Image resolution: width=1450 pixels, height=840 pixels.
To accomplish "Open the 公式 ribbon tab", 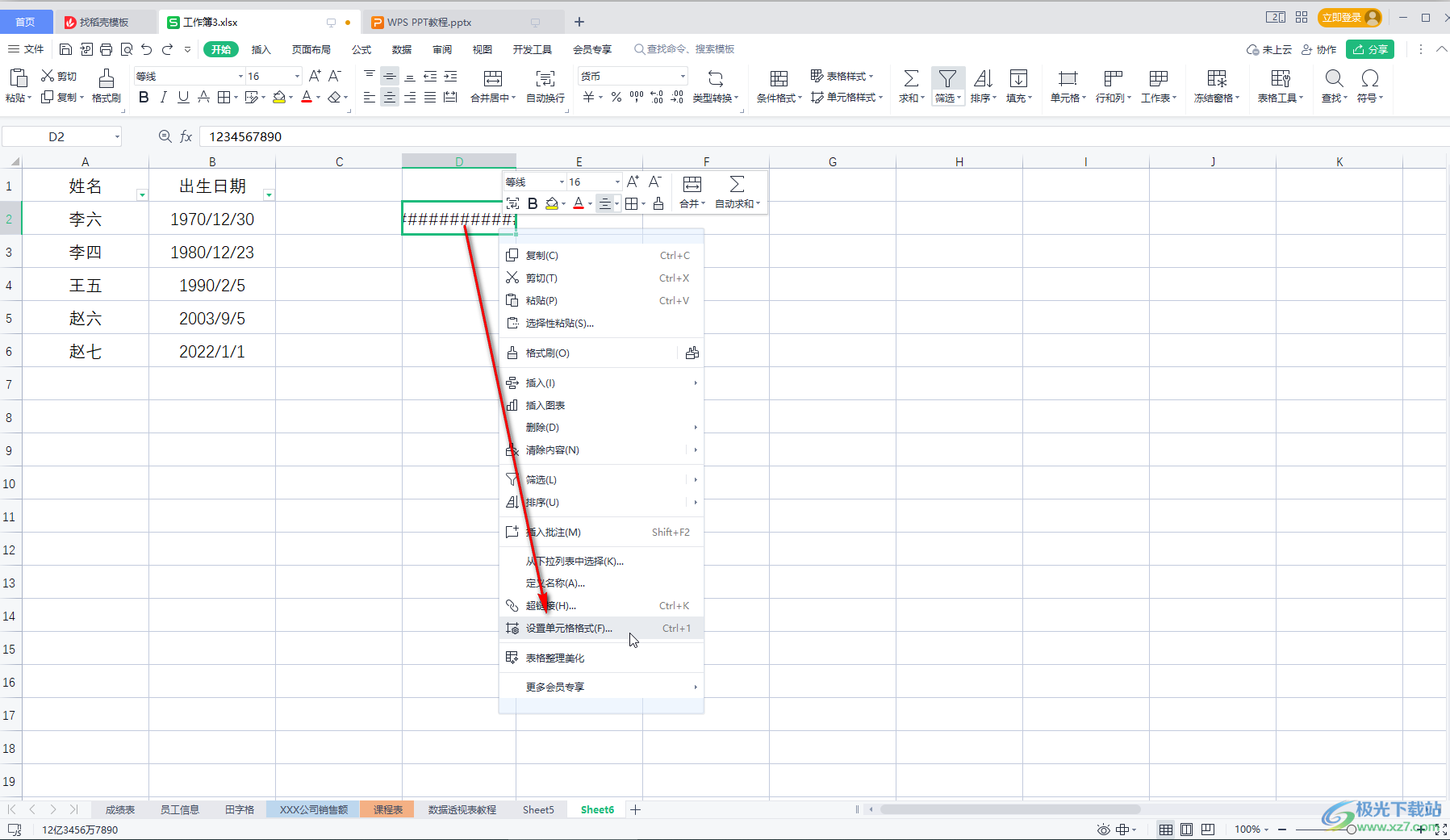I will coord(361,49).
